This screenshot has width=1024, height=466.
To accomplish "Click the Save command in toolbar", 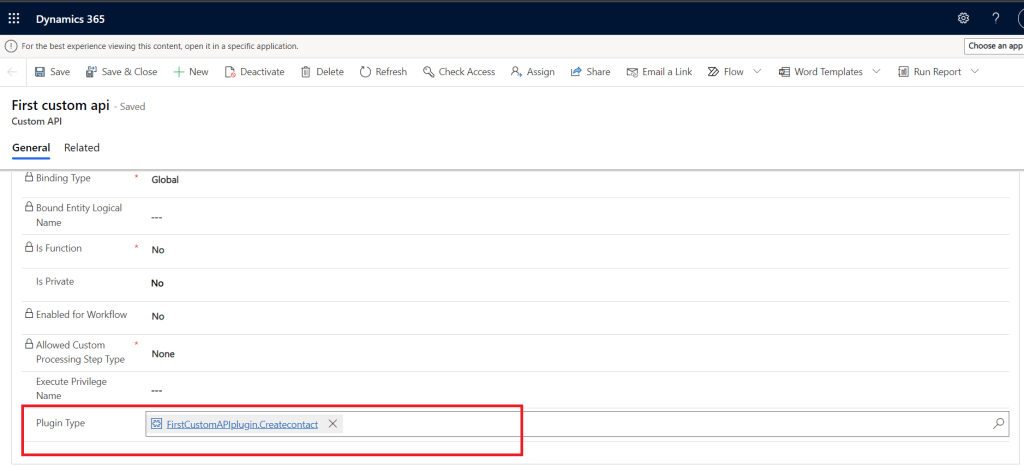I will [52, 72].
